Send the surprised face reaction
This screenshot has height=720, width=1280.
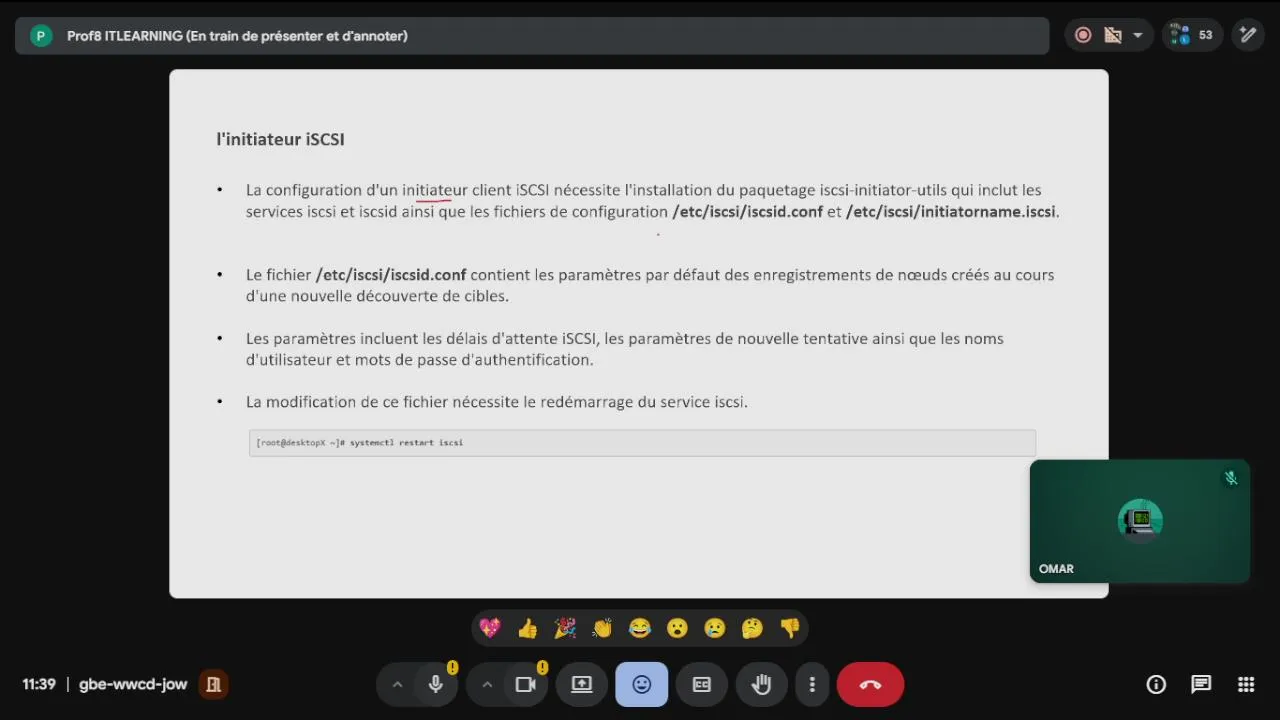tap(677, 628)
